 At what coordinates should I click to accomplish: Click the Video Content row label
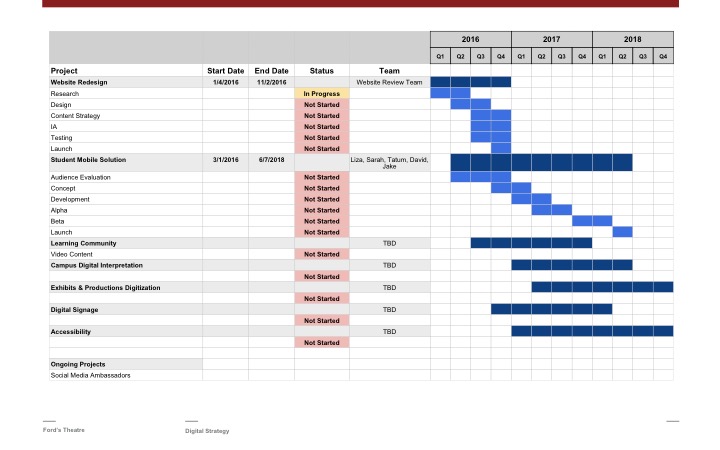pyautogui.click(x=71, y=254)
